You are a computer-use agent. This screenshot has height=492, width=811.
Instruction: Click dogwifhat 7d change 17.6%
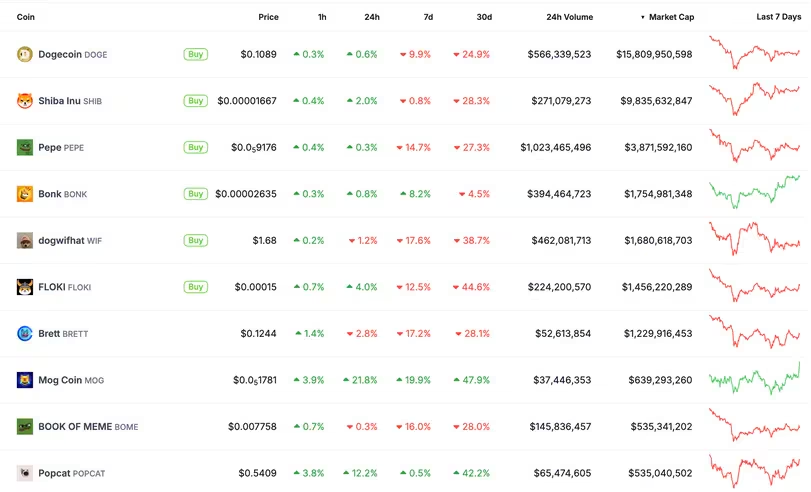tap(413, 241)
